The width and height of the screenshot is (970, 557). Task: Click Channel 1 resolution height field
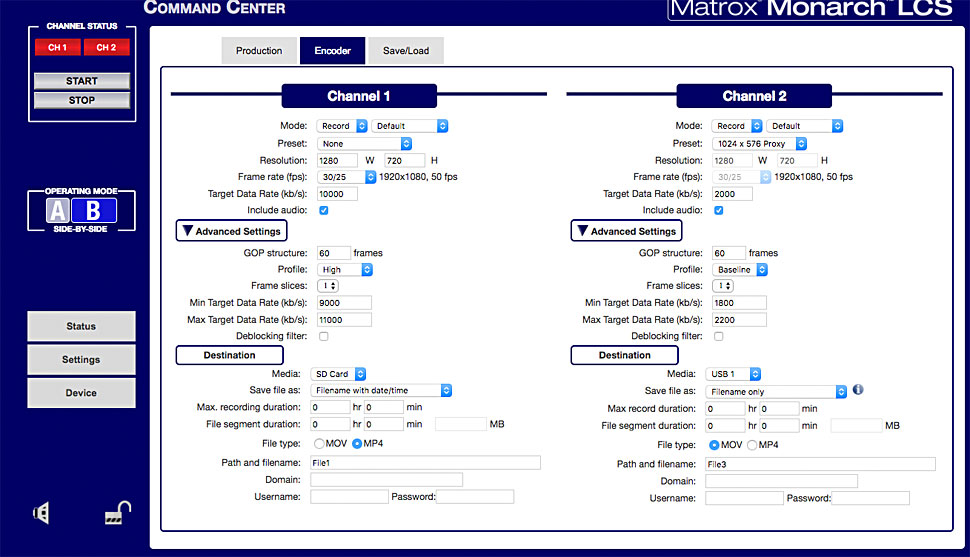(405, 160)
